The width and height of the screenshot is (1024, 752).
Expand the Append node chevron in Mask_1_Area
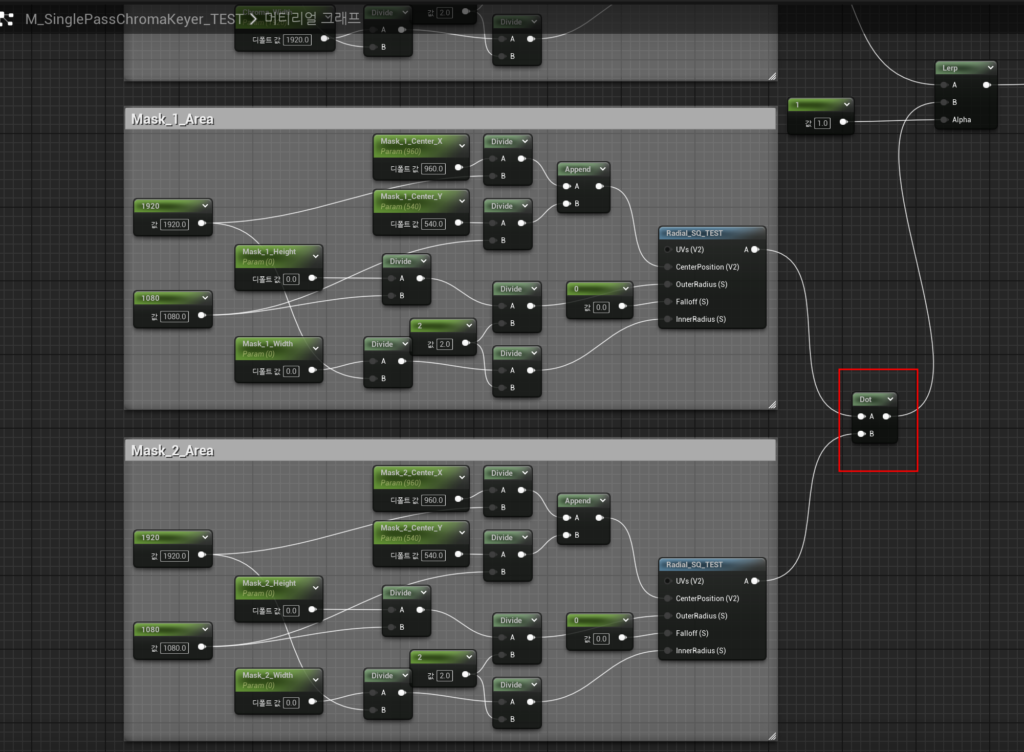pyautogui.click(x=602, y=169)
